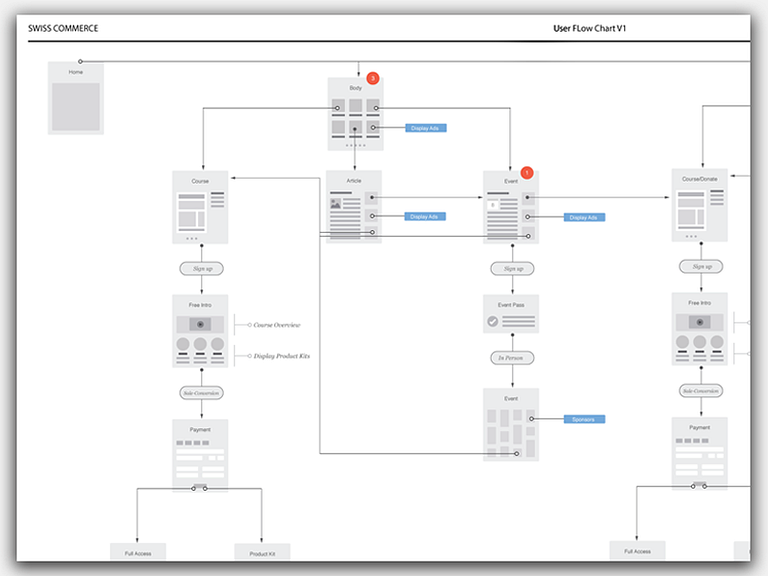Click the Course Overview annotation
This screenshot has height=576, width=768.
click(x=277, y=325)
